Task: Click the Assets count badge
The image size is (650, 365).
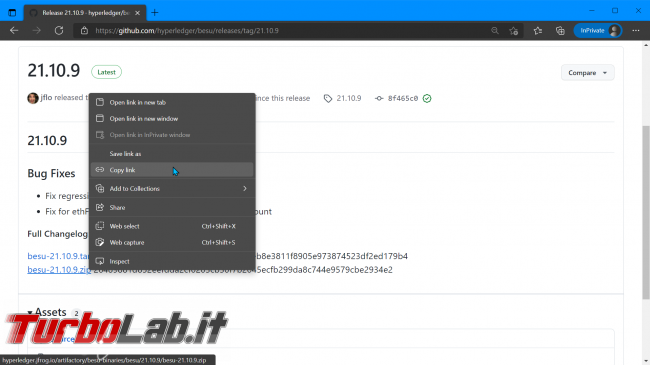Action: click(x=76, y=313)
